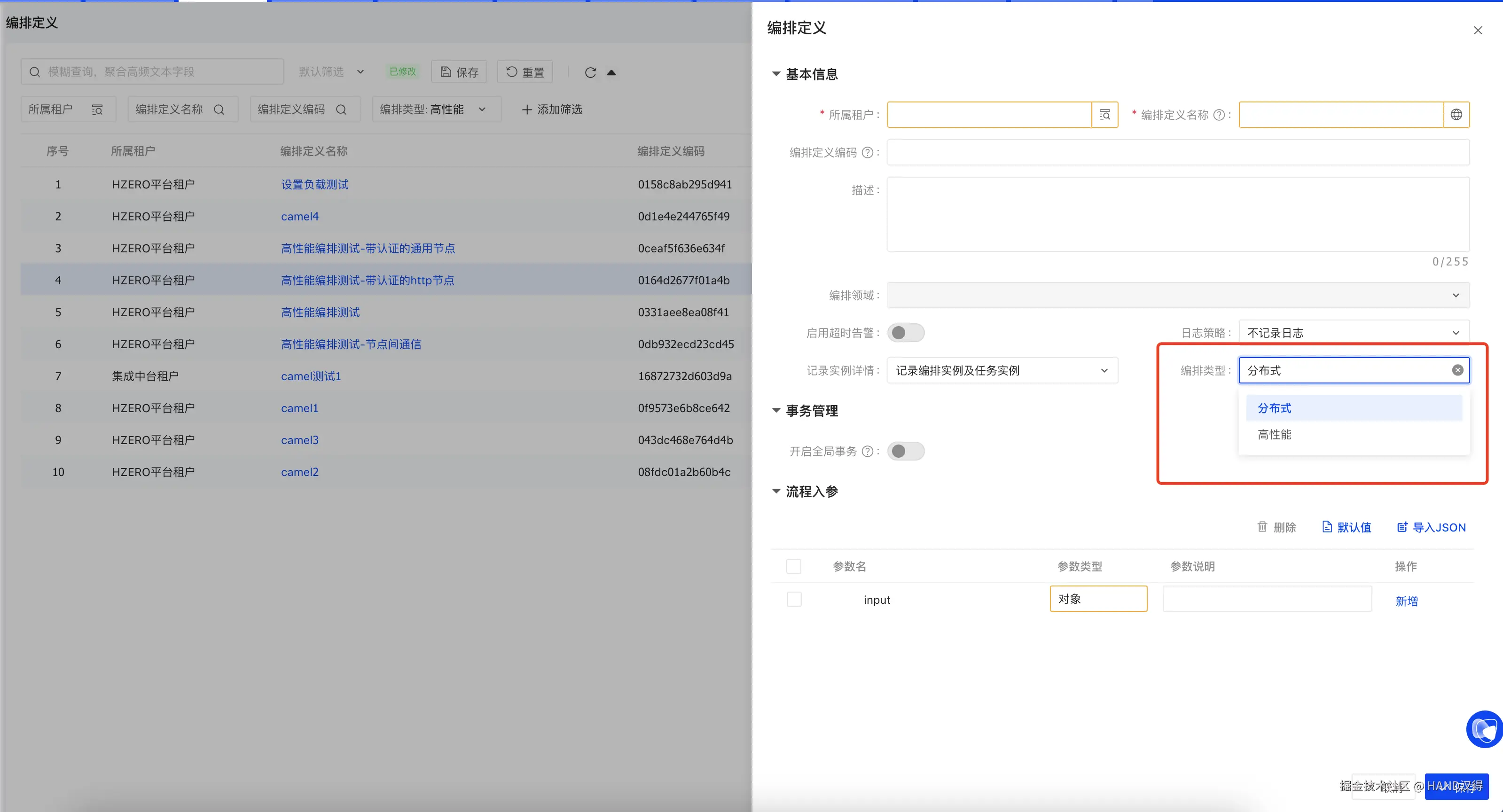Click the help icon beside 开启全局事务
Image resolution: width=1503 pixels, height=812 pixels.
868,452
